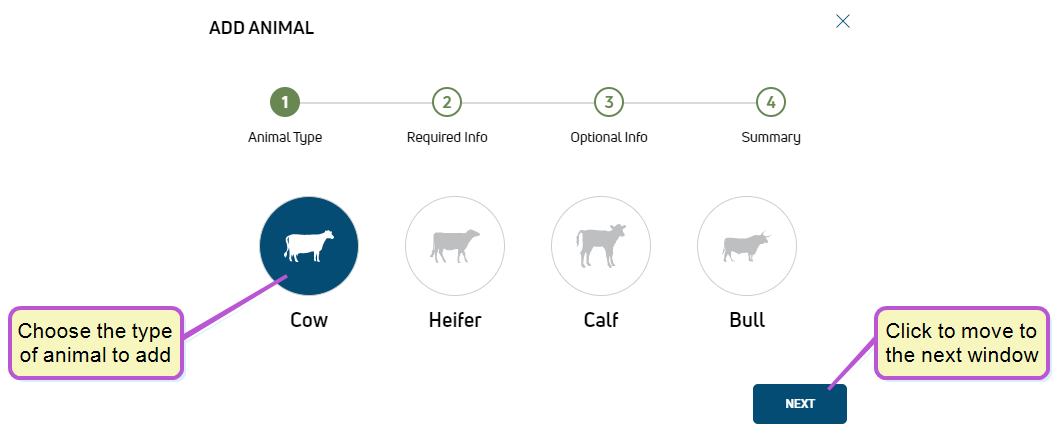Image resolution: width=1062 pixels, height=441 pixels.
Task: Choose the Heifer animal icon
Action: point(454,246)
